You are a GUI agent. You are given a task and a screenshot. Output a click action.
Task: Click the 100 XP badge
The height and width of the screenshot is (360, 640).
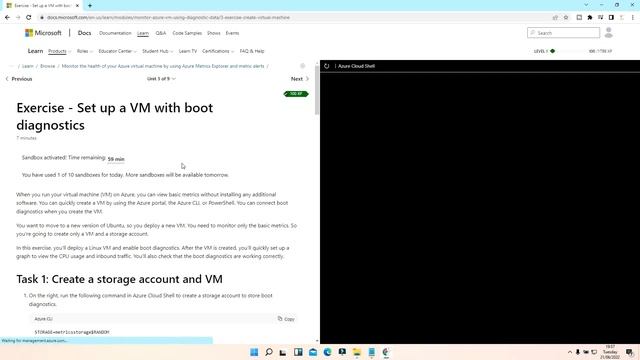tap(296, 94)
